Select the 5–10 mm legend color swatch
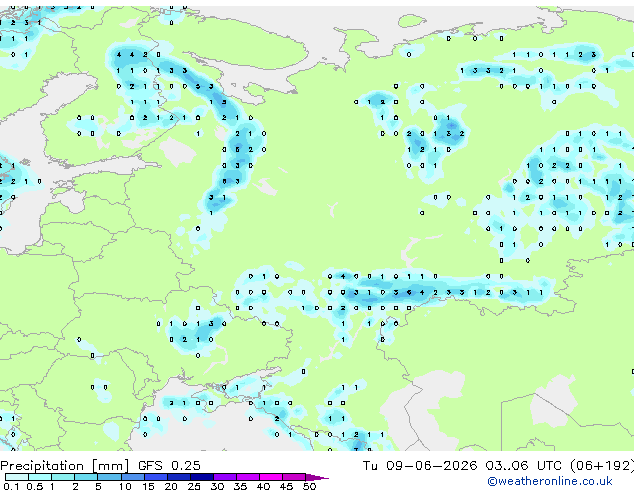Image resolution: width=634 pixels, height=490 pixels. tap(109, 477)
